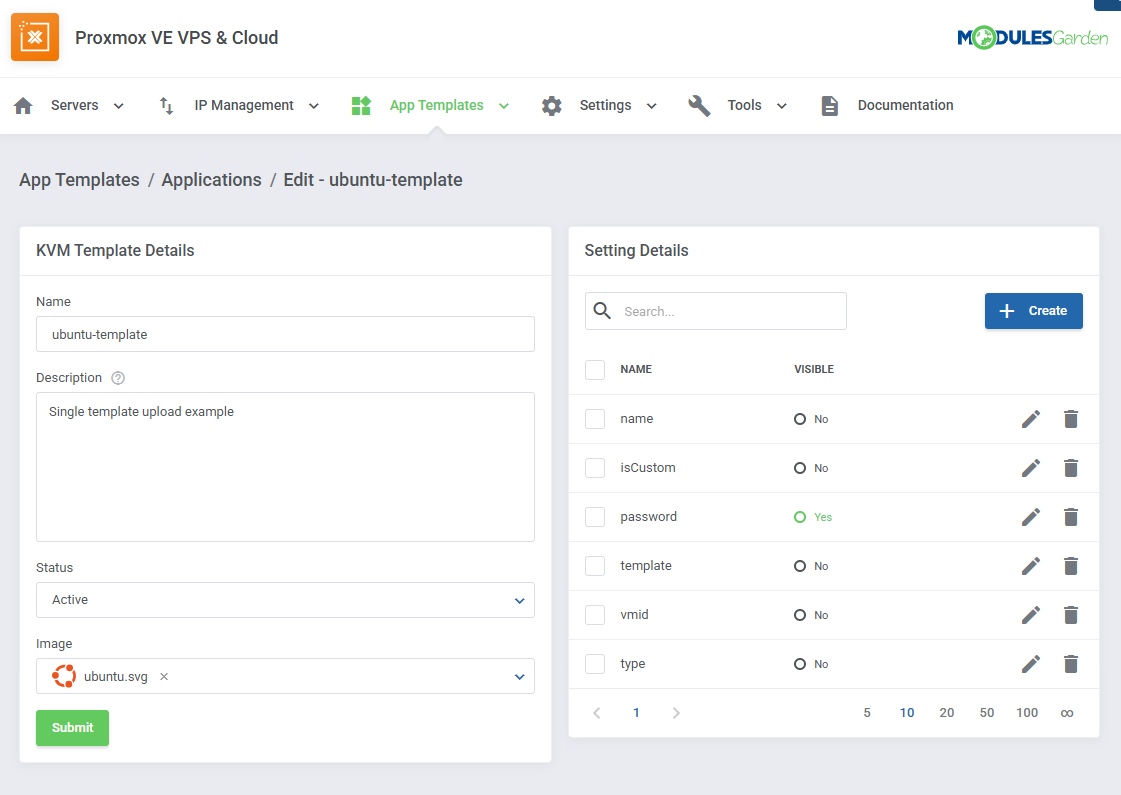Click the Documentation page icon

tap(829, 106)
